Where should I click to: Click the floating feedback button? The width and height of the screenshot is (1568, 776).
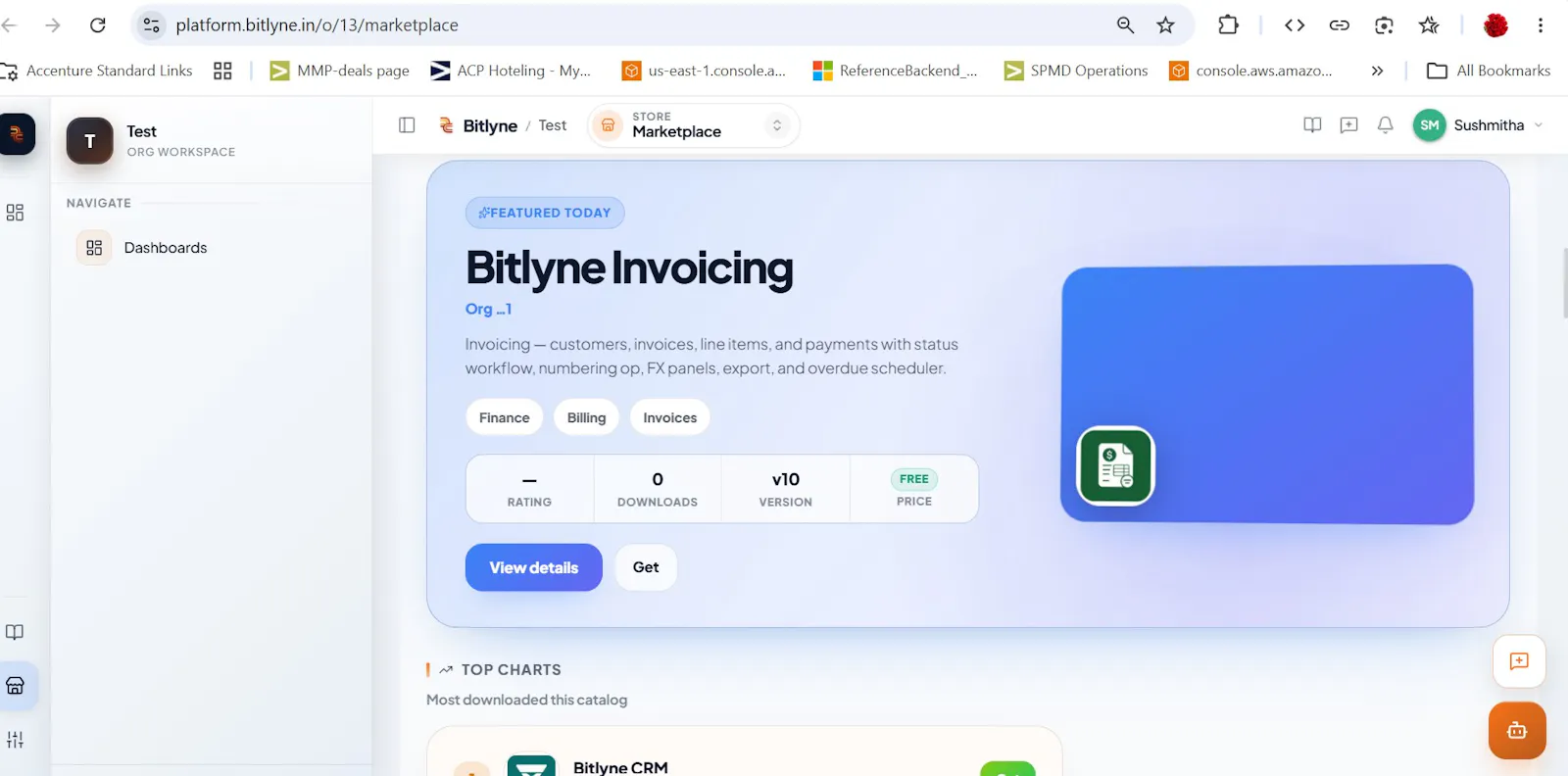[x=1519, y=661]
